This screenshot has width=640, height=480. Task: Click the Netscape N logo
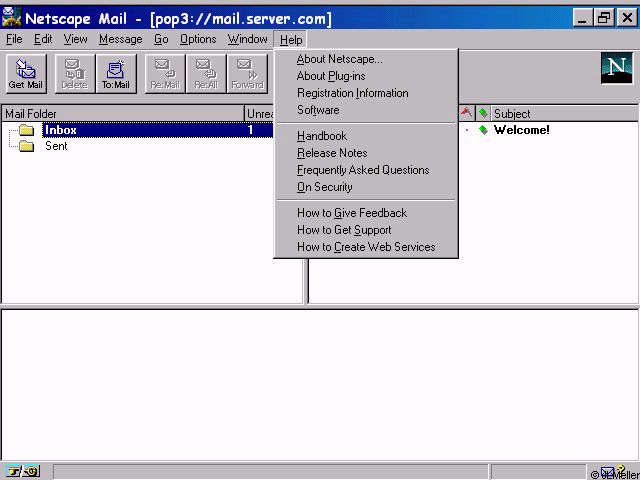tap(617, 69)
